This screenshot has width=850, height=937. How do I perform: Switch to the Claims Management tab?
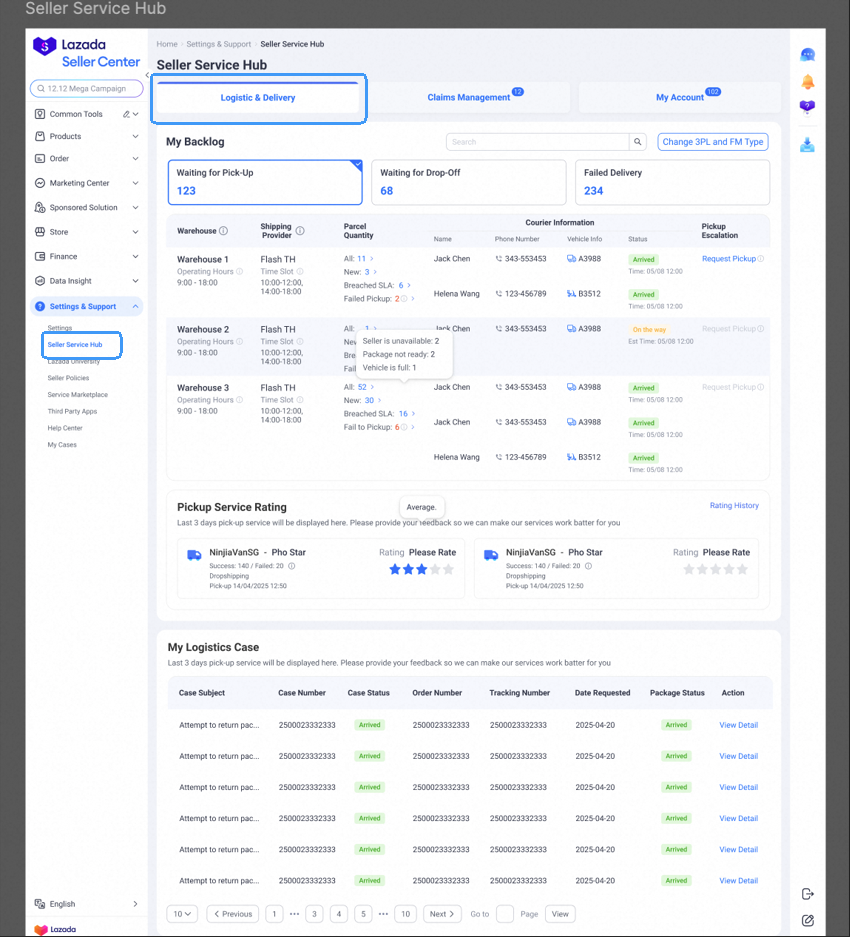click(x=469, y=98)
